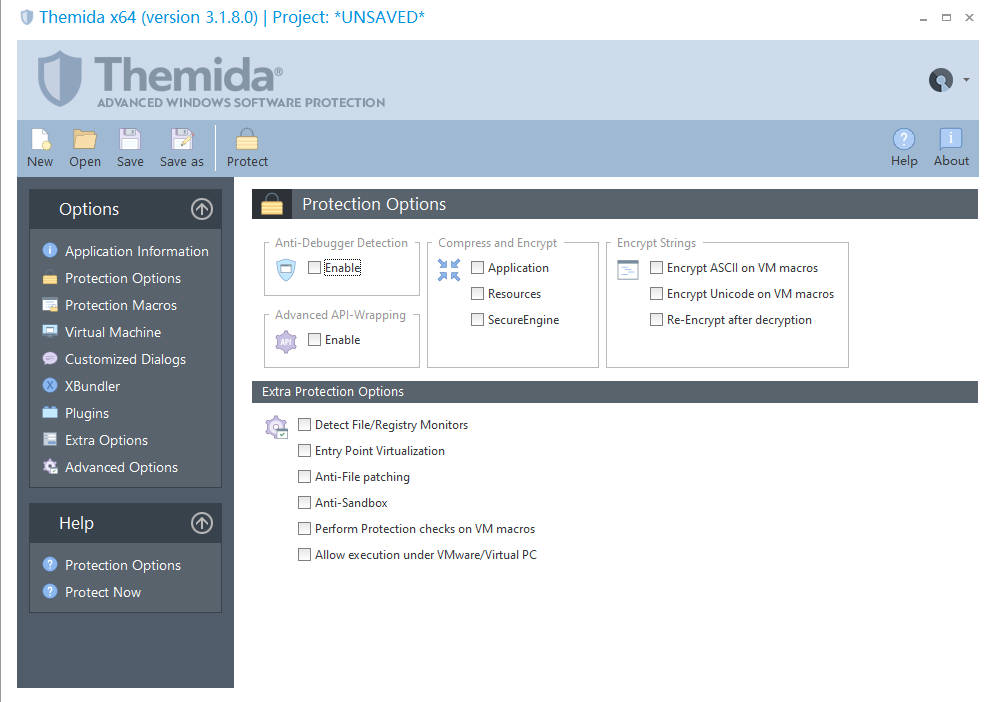Image resolution: width=993 pixels, height=702 pixels.
Task: Check Compress and Encrypt Application
Action: (478, 267)
